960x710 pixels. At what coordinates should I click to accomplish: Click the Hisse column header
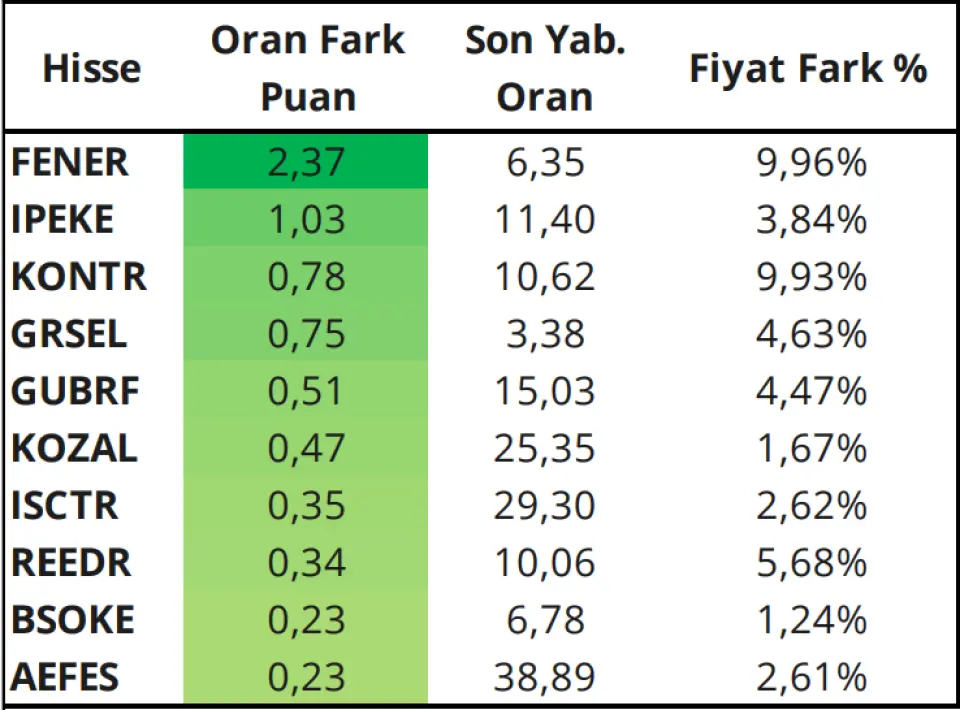point(92,68)
